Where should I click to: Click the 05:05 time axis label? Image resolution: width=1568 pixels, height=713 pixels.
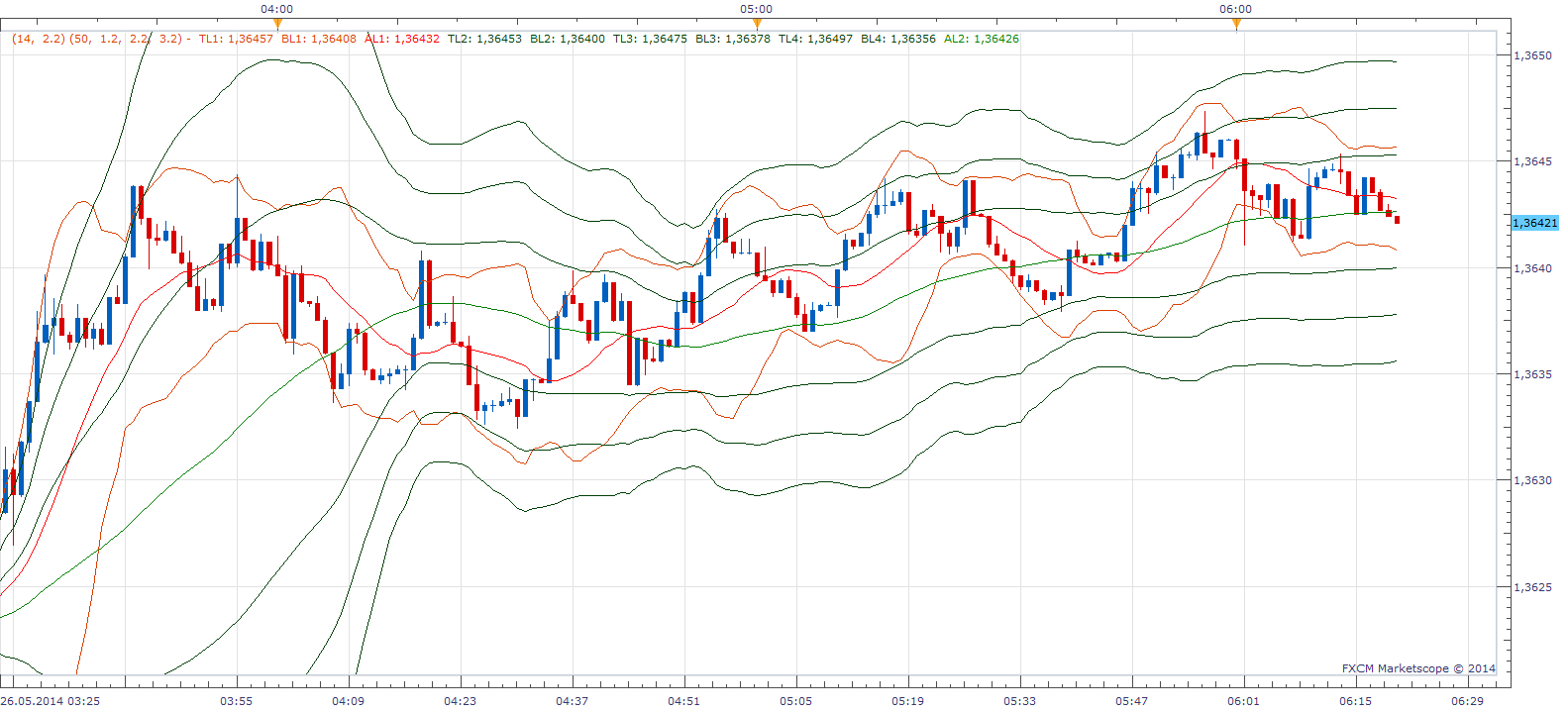[796, 701]
